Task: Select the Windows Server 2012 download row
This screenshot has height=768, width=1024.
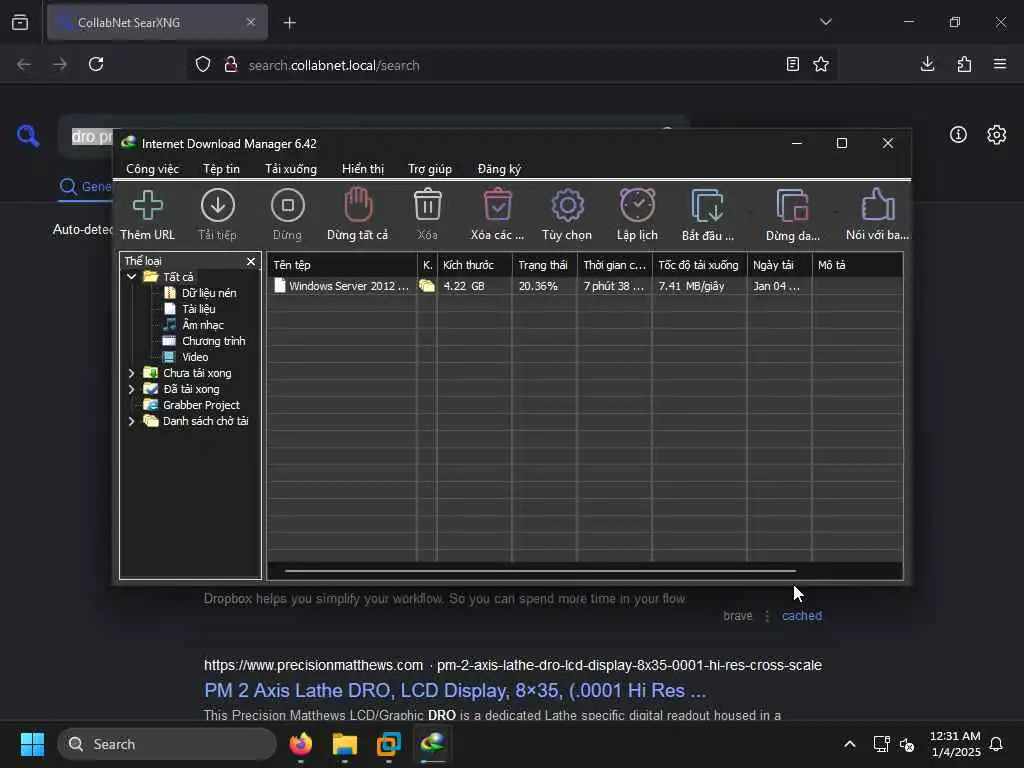Action: 584,286
